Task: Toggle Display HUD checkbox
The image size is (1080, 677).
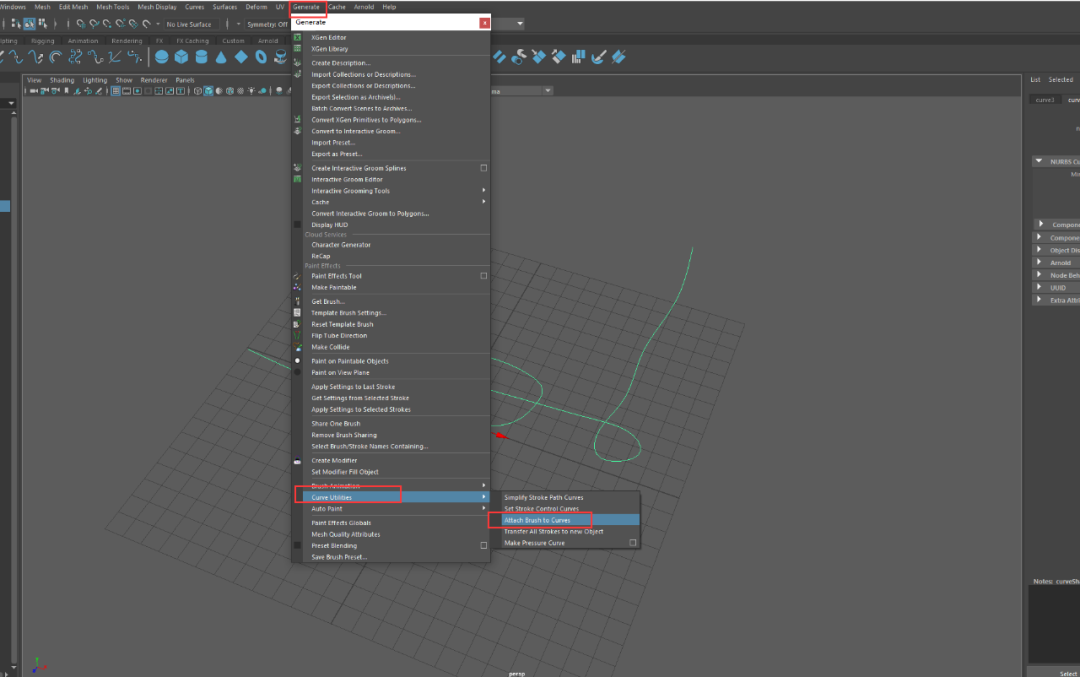Action: (298, 225)
